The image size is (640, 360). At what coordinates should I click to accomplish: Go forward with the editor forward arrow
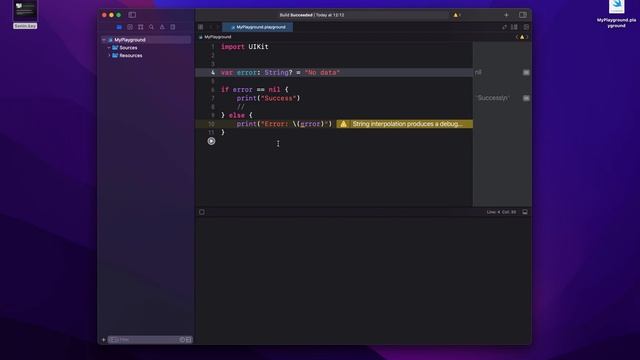coord(218,27)
